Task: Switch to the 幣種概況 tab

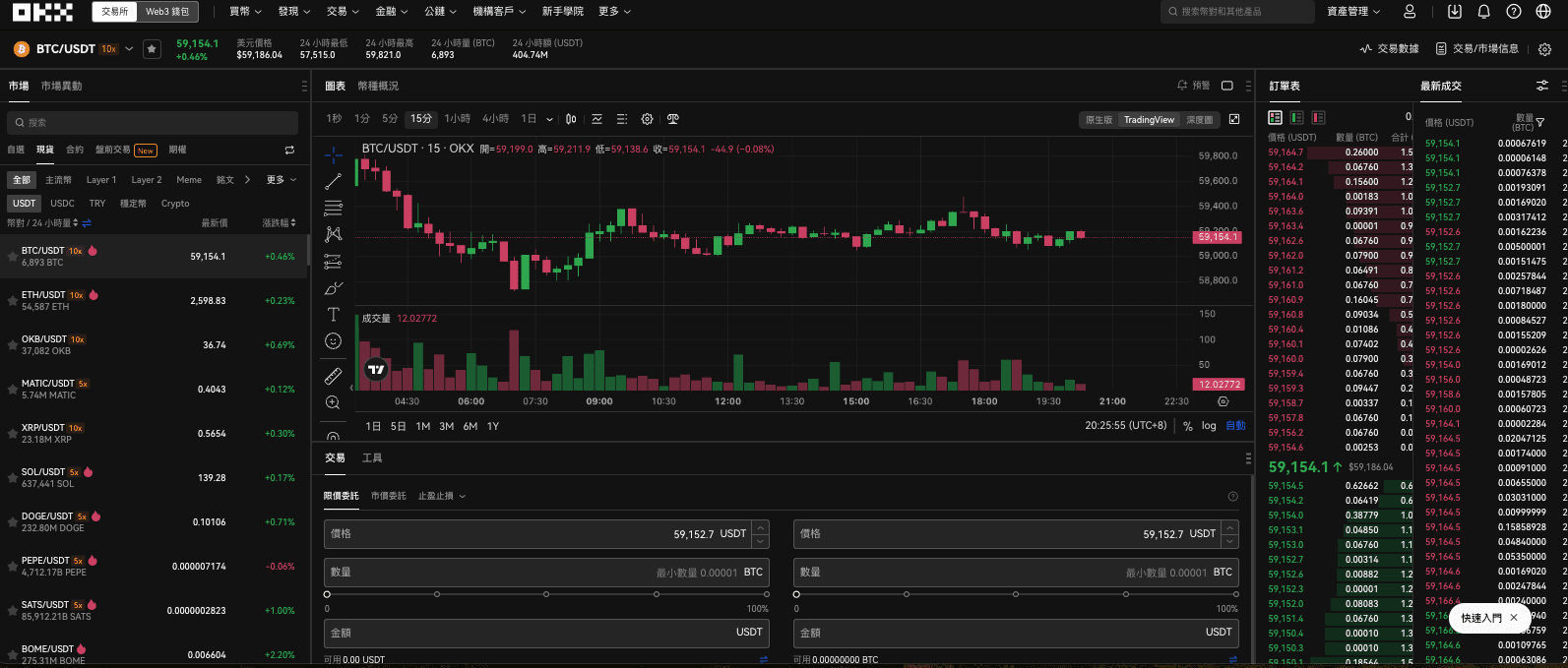Action: tap(378, 87)
